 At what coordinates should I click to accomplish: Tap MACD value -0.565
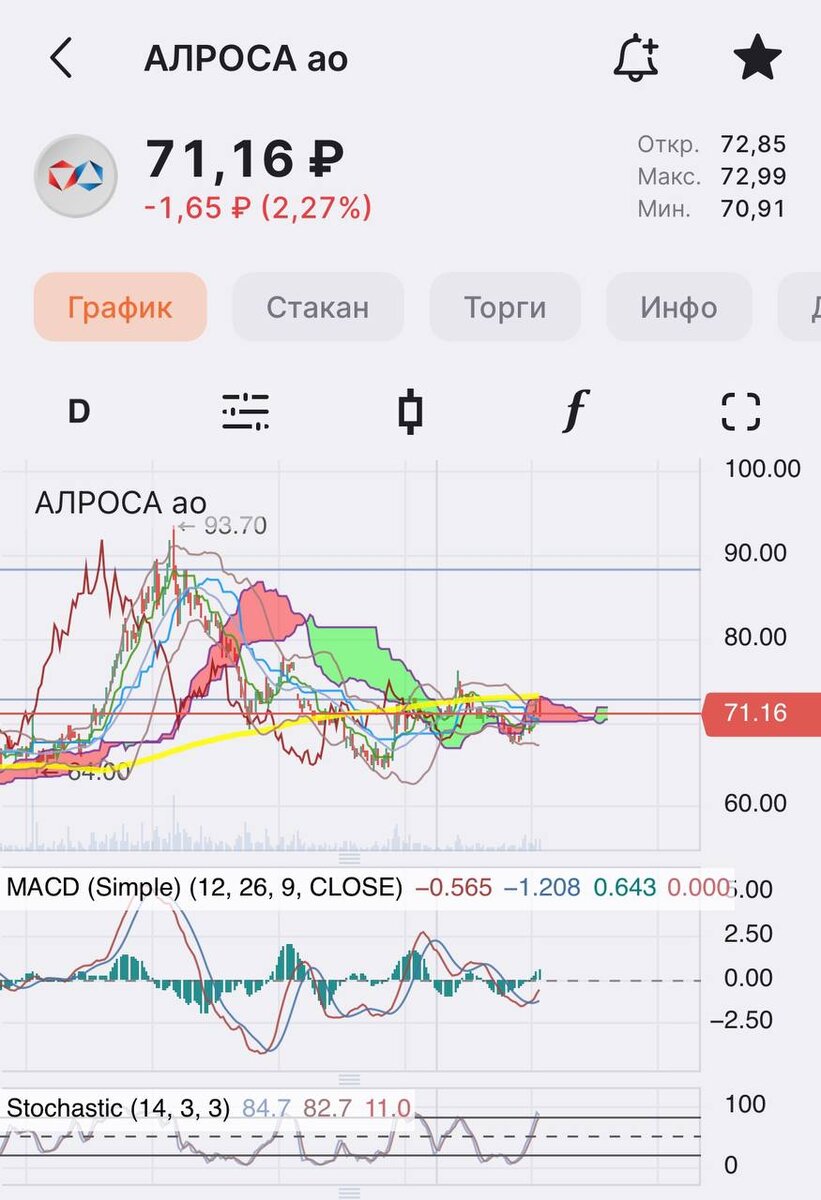454,887
